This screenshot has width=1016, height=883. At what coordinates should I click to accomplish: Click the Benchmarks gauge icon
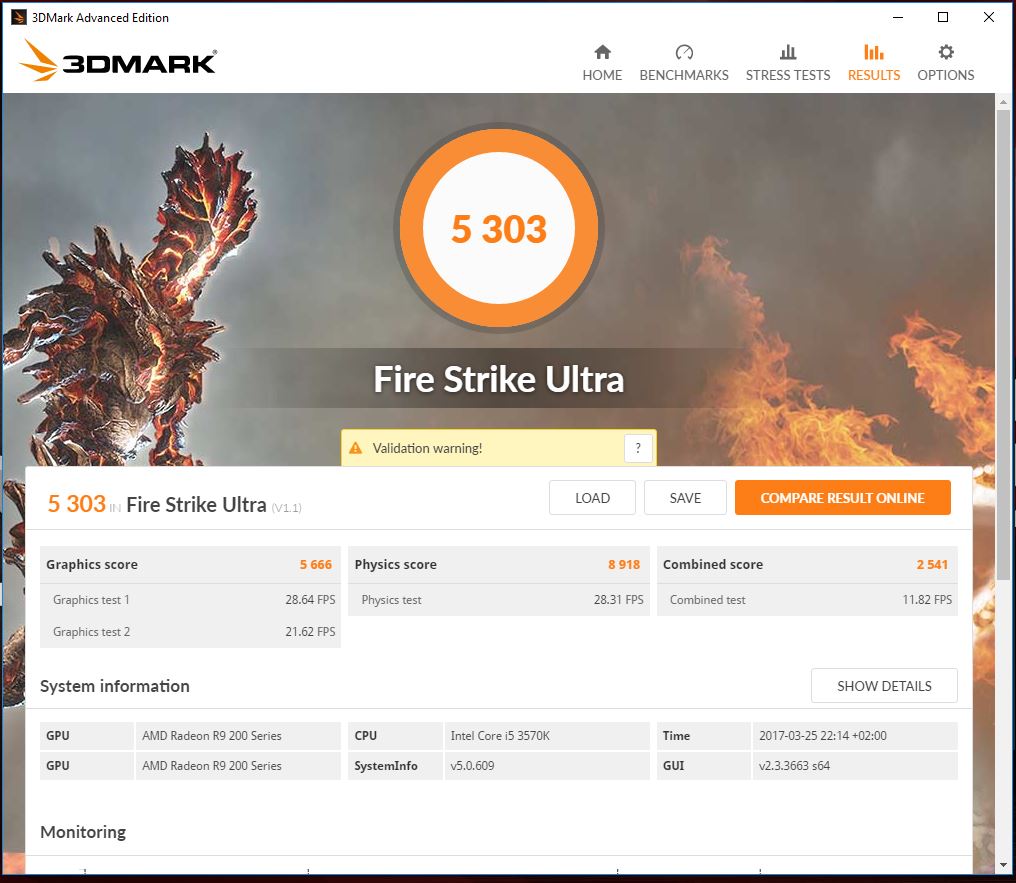coord(684,52)
